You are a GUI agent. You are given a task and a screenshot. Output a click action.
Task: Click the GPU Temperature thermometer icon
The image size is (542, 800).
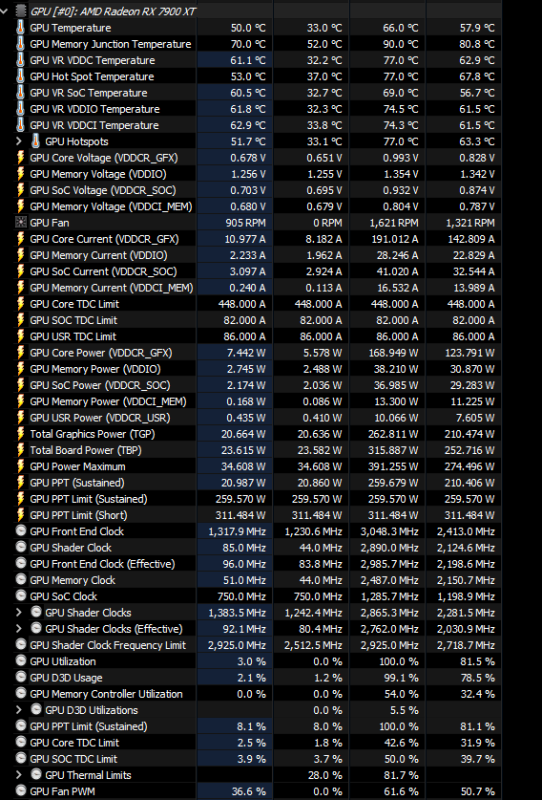point(20,28)
